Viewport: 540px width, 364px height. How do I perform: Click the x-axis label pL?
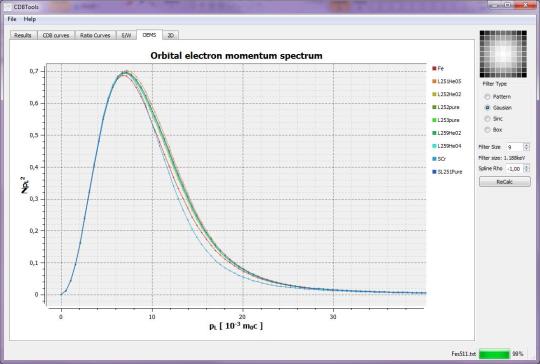[x=236, y=325]
